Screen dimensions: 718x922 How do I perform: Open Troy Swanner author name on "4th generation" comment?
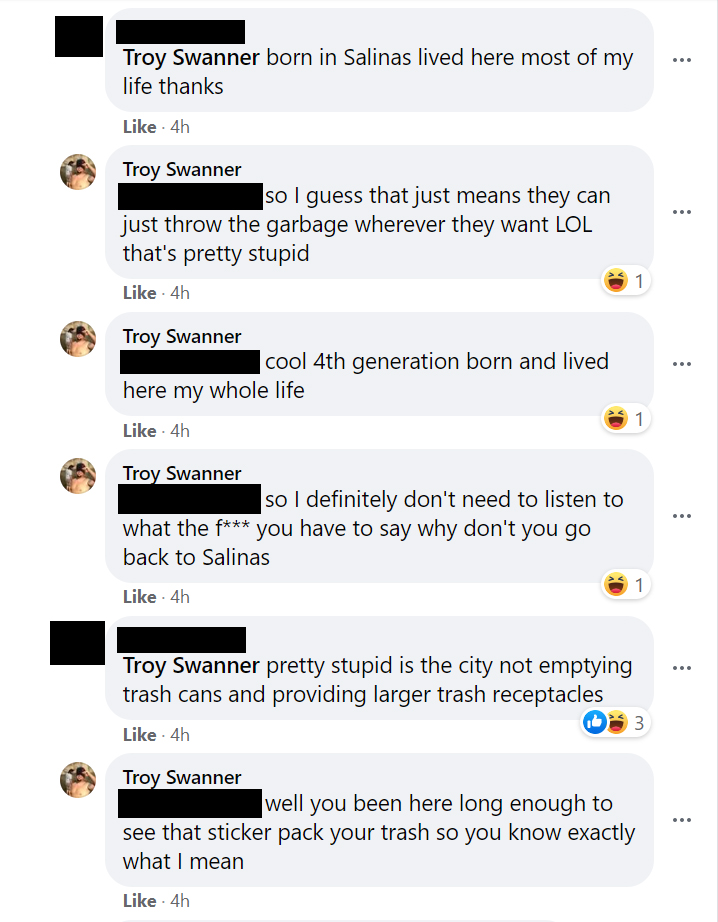point(182,337)
